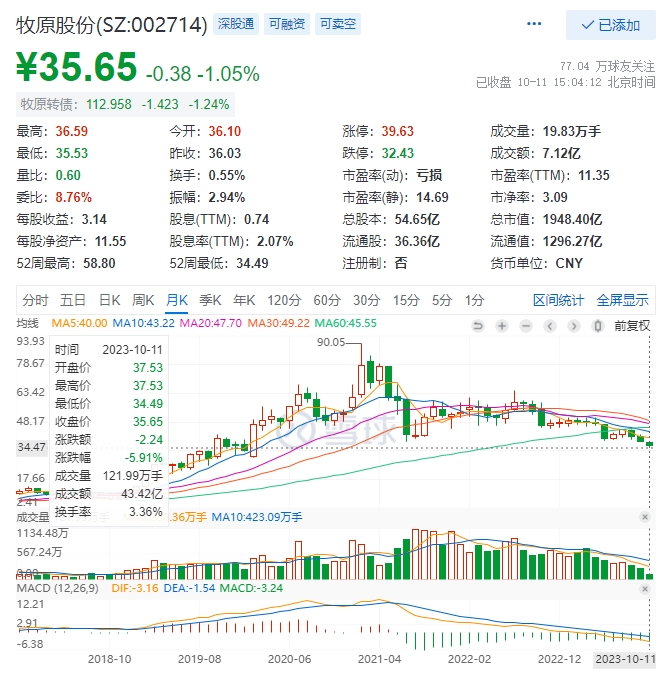Click the 已添加 watchlist button
The image size is (663, 676).
point(610,25)
